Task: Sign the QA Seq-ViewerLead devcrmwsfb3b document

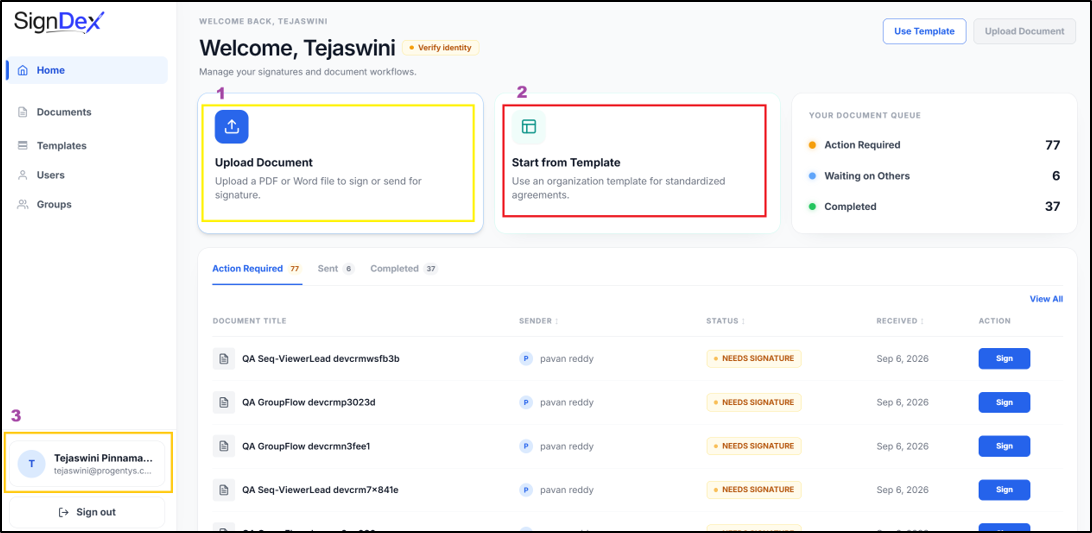Action: (x=1004, y=359)
